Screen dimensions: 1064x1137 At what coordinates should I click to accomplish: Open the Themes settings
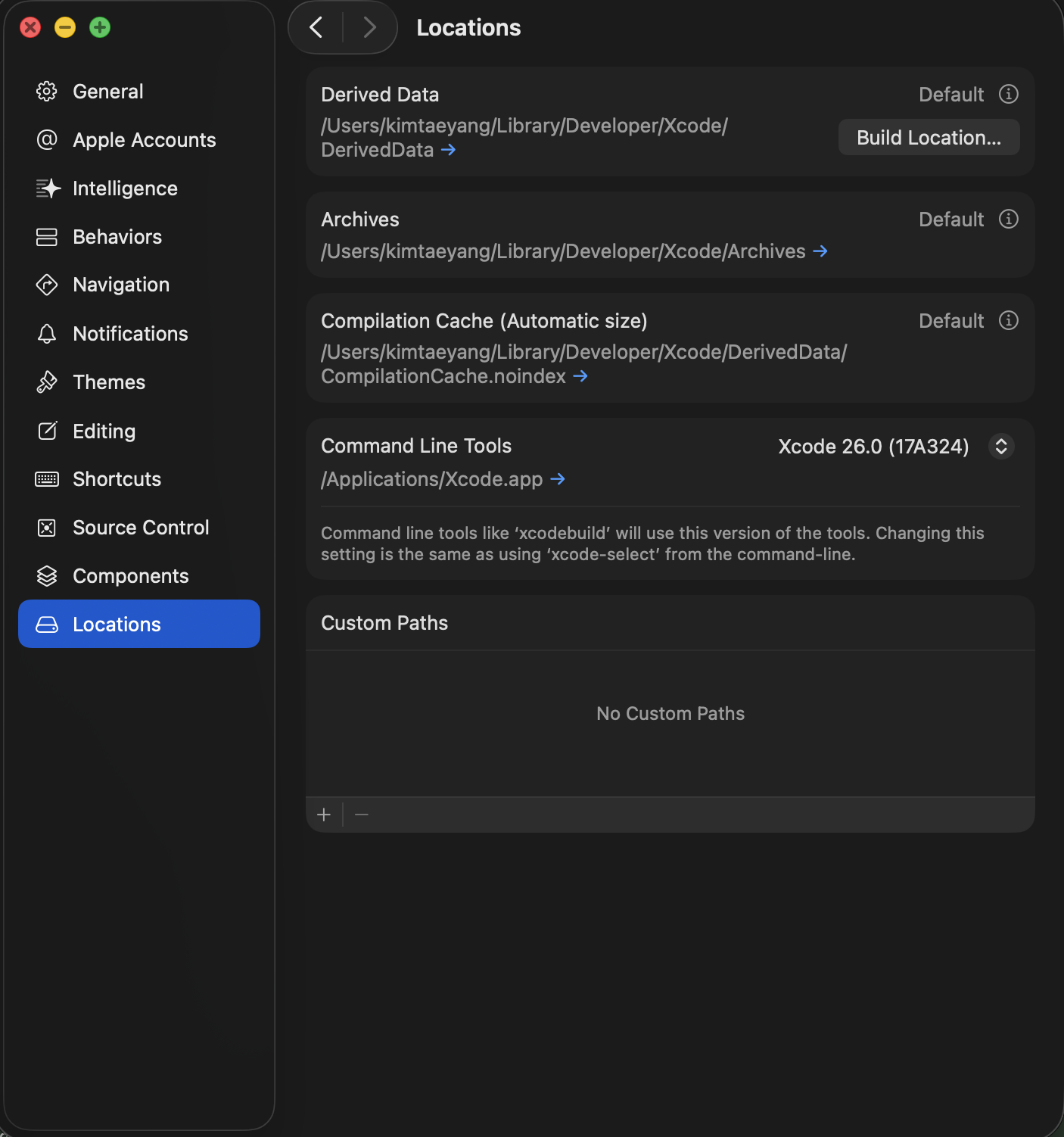139,382
